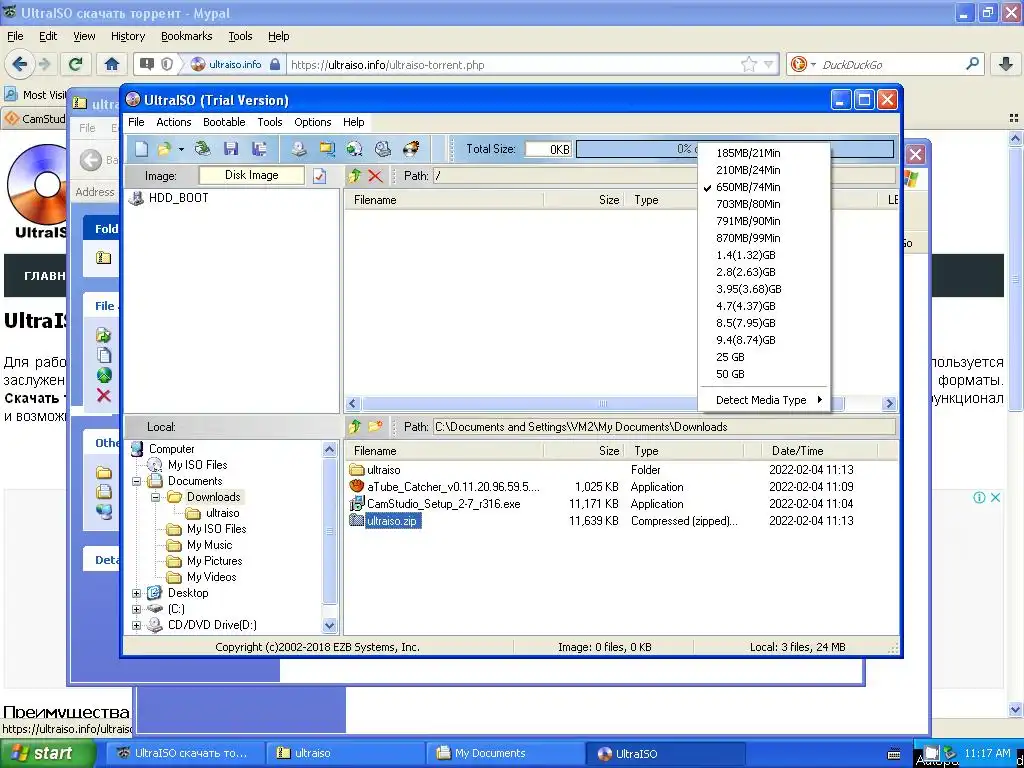
Task: Expand the Detect Media Type submenu
Action: pyautogui.click(x=764, y=400)
